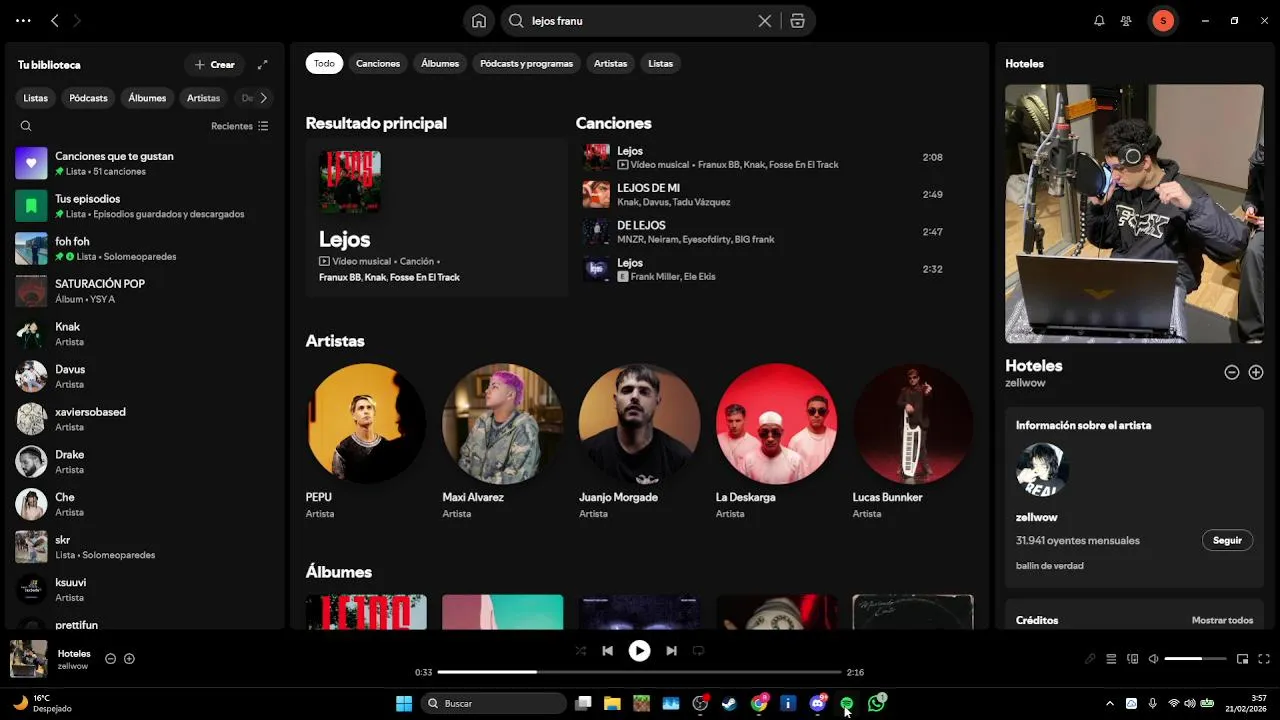Image resolution: width=1280 pixels, height=720 pixels.
Task: Show hidden system tray icons
Action: (1109, 704)
